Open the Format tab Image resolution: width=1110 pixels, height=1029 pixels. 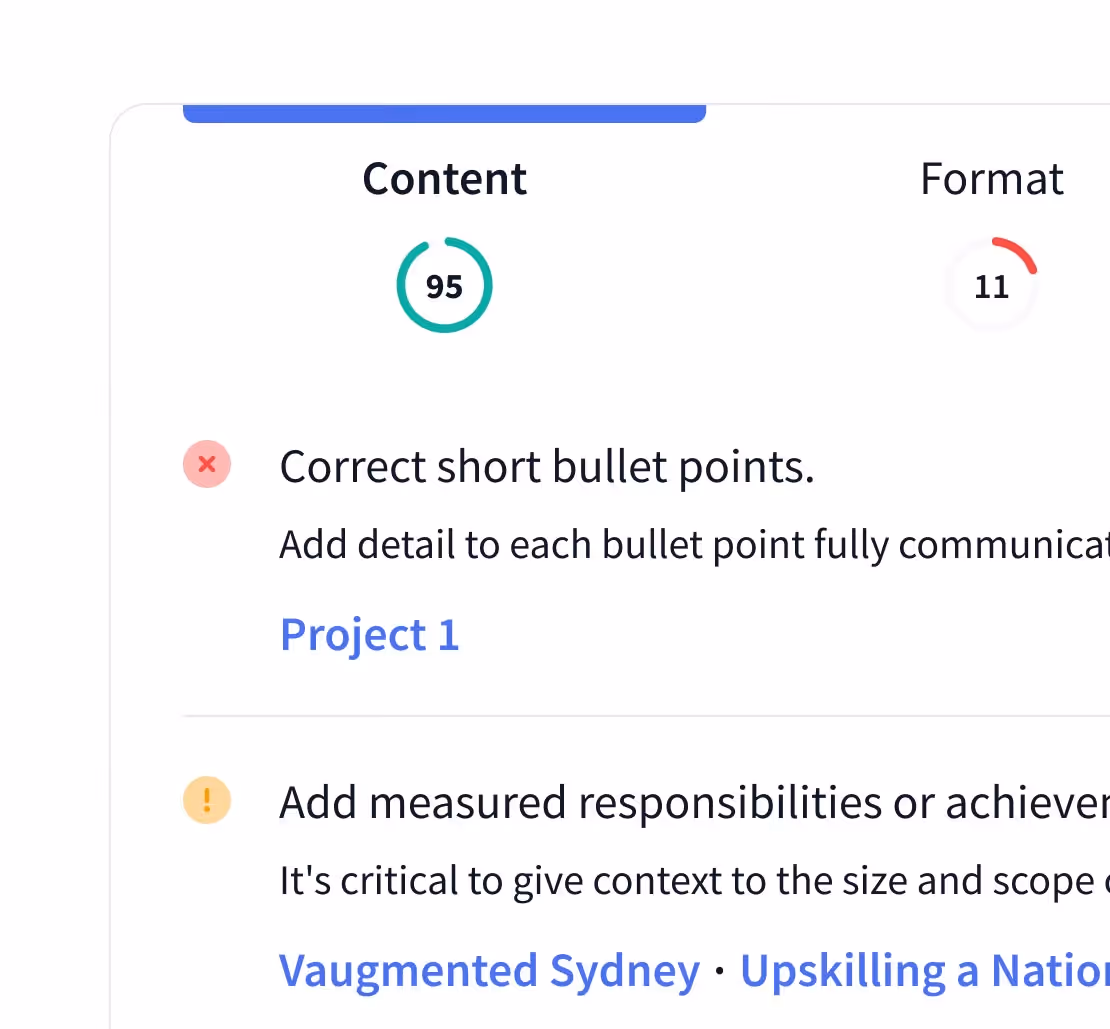992,179
